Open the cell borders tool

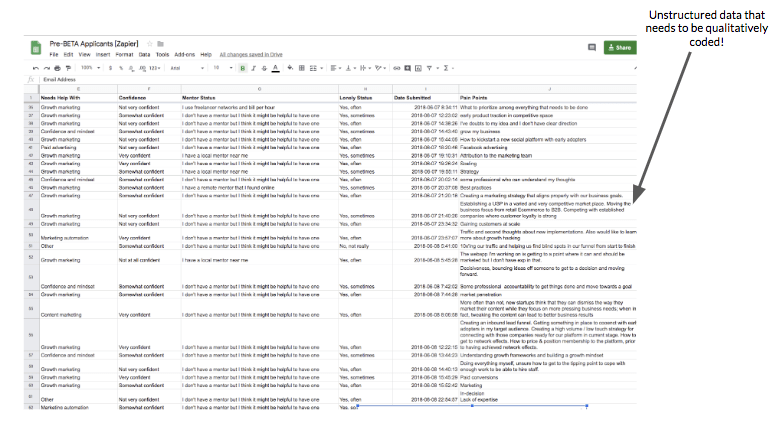[x=301, y=68]
